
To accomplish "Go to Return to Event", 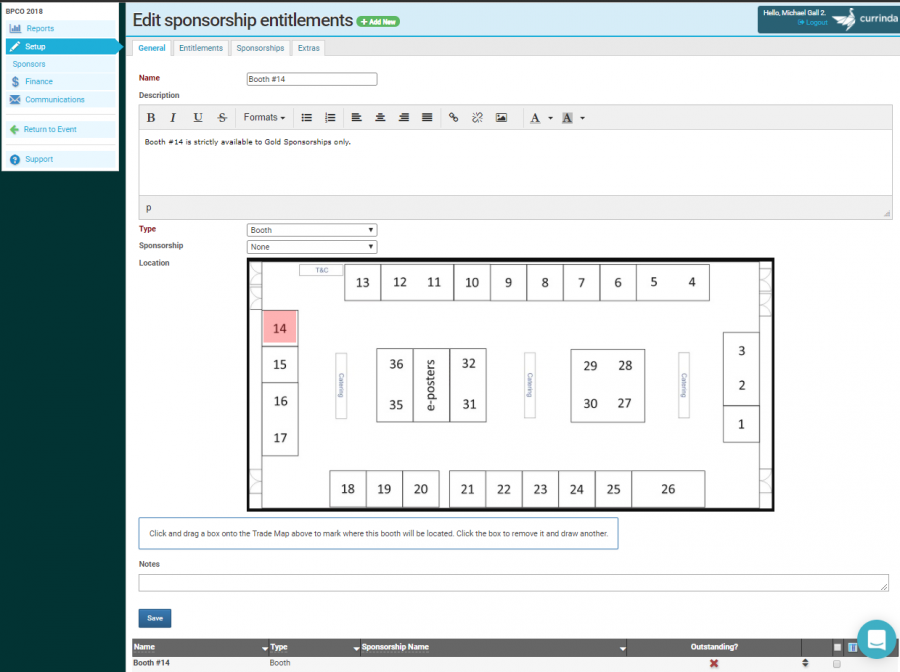I will [x=50, y=130].
